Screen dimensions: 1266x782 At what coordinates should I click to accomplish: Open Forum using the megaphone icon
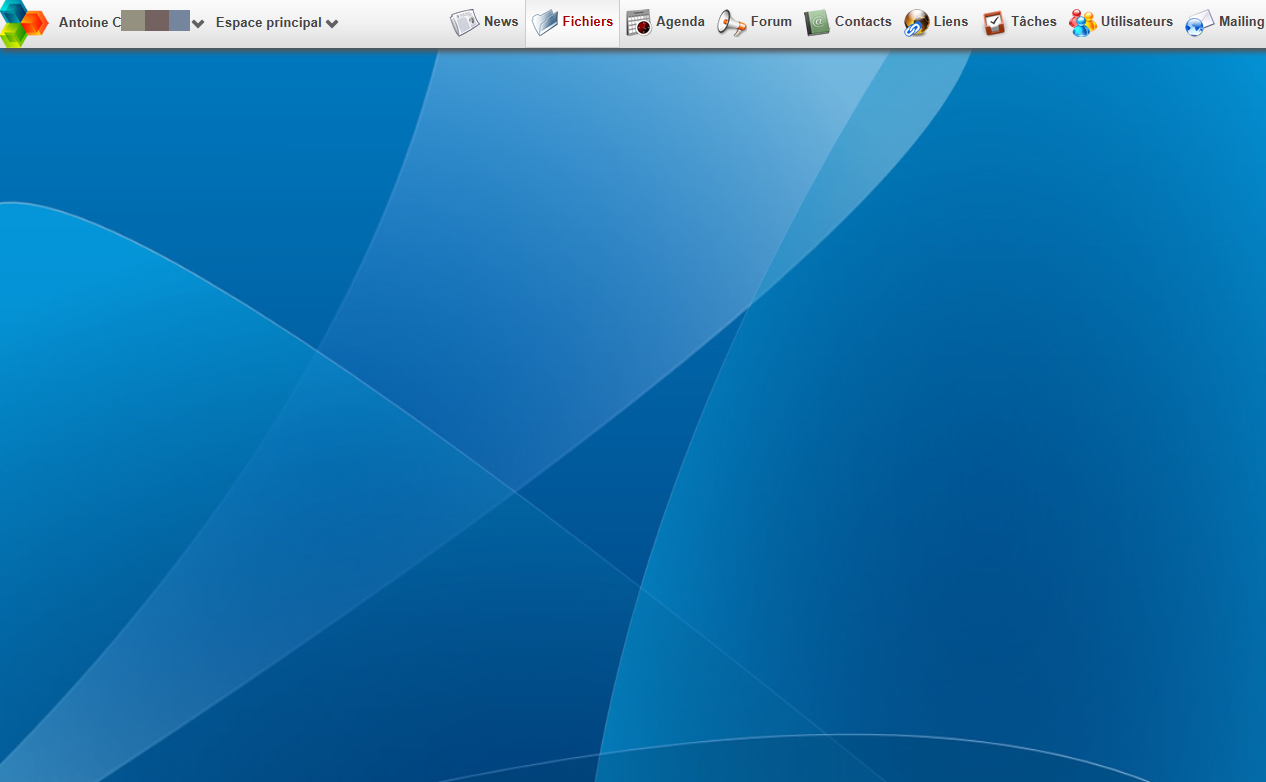pyautogui.click(x=732, y=21)
